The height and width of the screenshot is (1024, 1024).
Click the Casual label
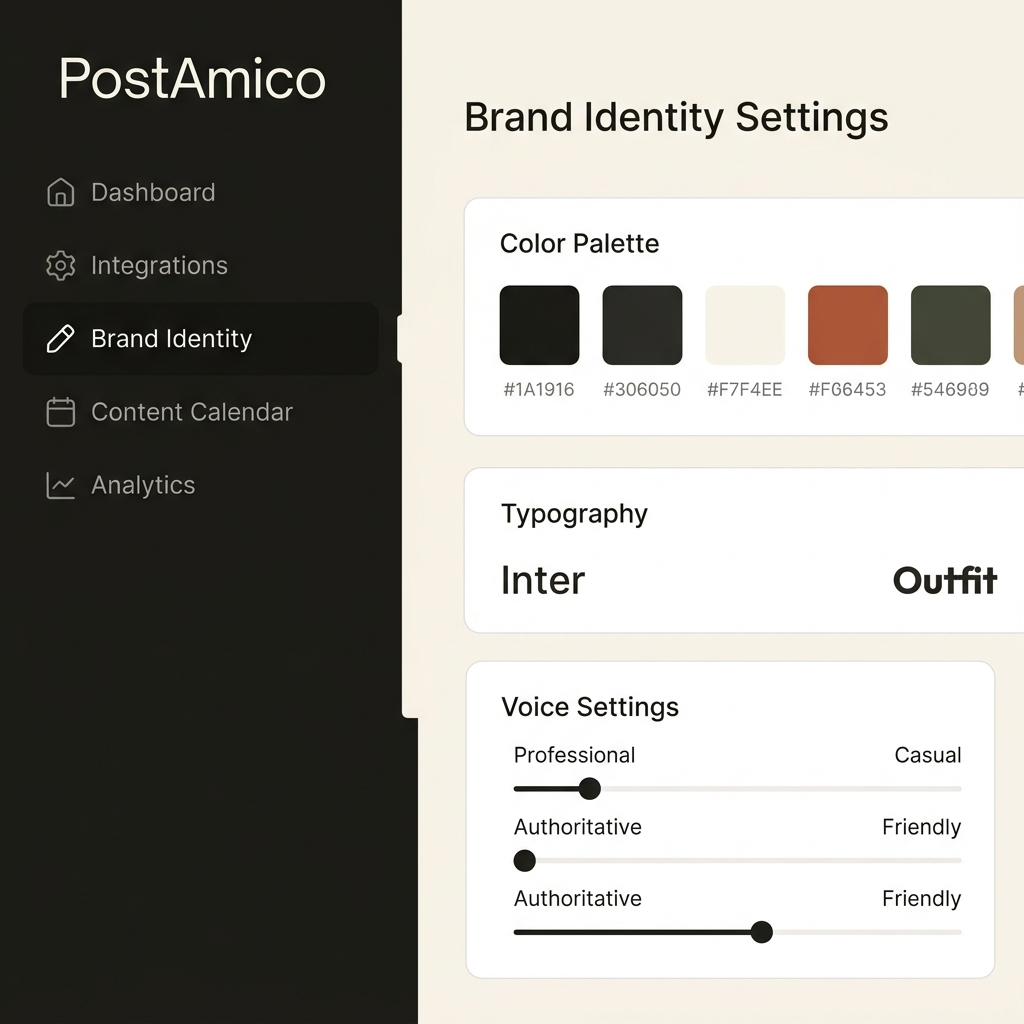click(927, 756)
